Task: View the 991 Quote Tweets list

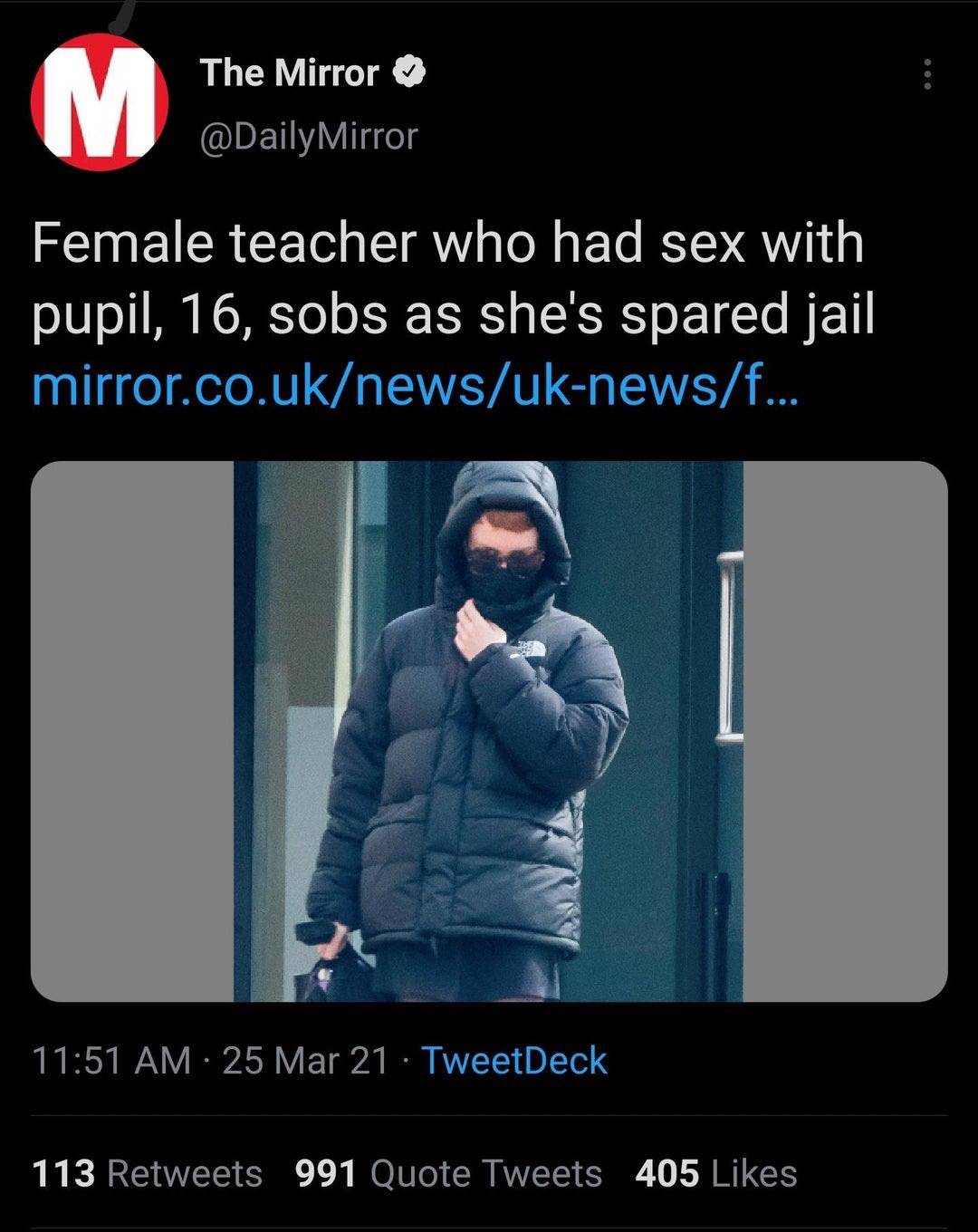Action: [448, 1173]
